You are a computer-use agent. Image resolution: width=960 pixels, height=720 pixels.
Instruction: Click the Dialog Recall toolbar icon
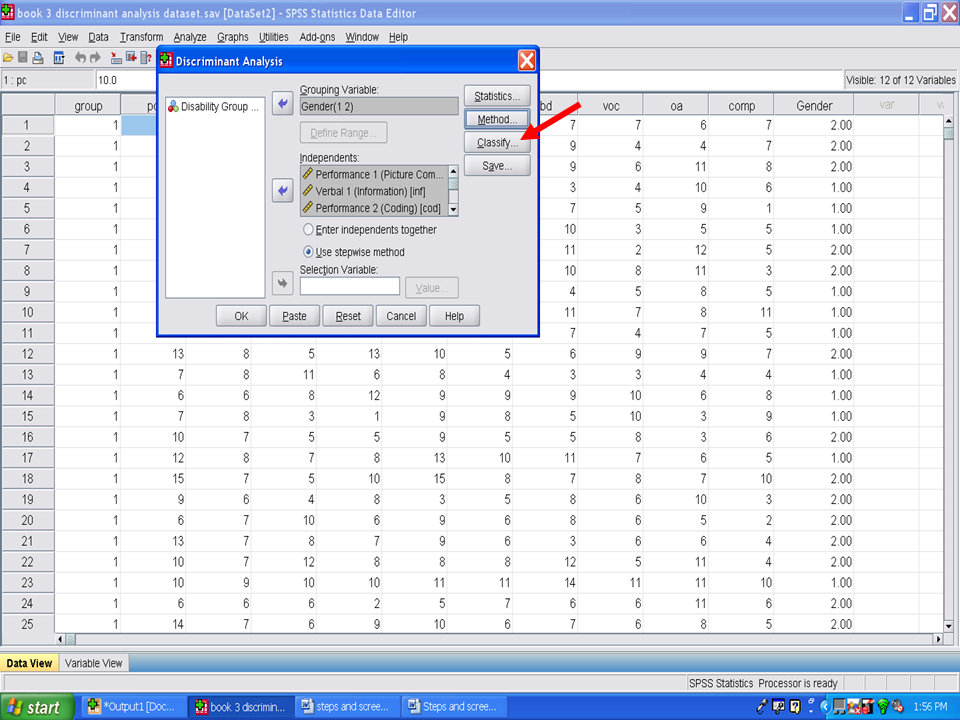(x=57, y=58)
